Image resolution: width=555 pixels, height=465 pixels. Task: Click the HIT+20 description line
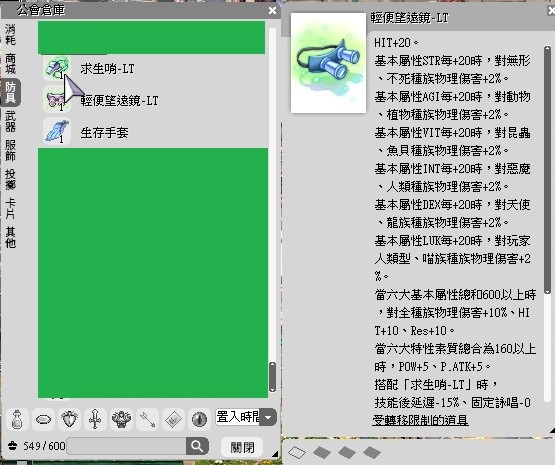coord(396,43)
